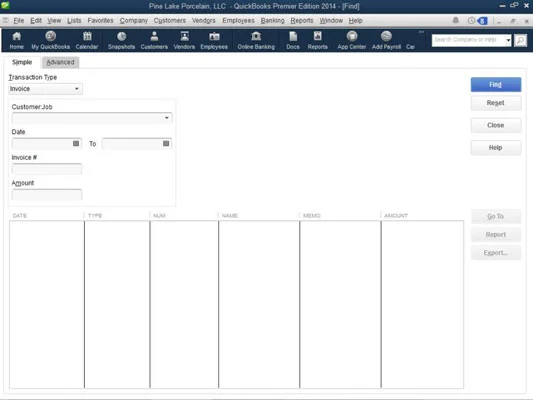This screenshot has height=400, width=533.
Task: Expand the Customer:Job dropdown
Action: coord(167,118)
